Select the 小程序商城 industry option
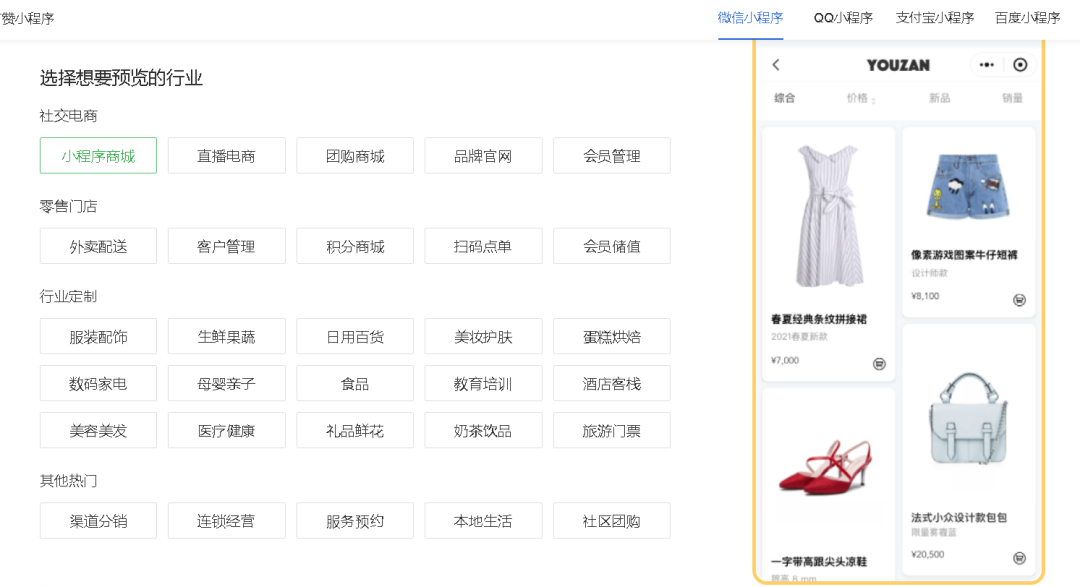Viewport: 1080px width, 587px height. 98,156
